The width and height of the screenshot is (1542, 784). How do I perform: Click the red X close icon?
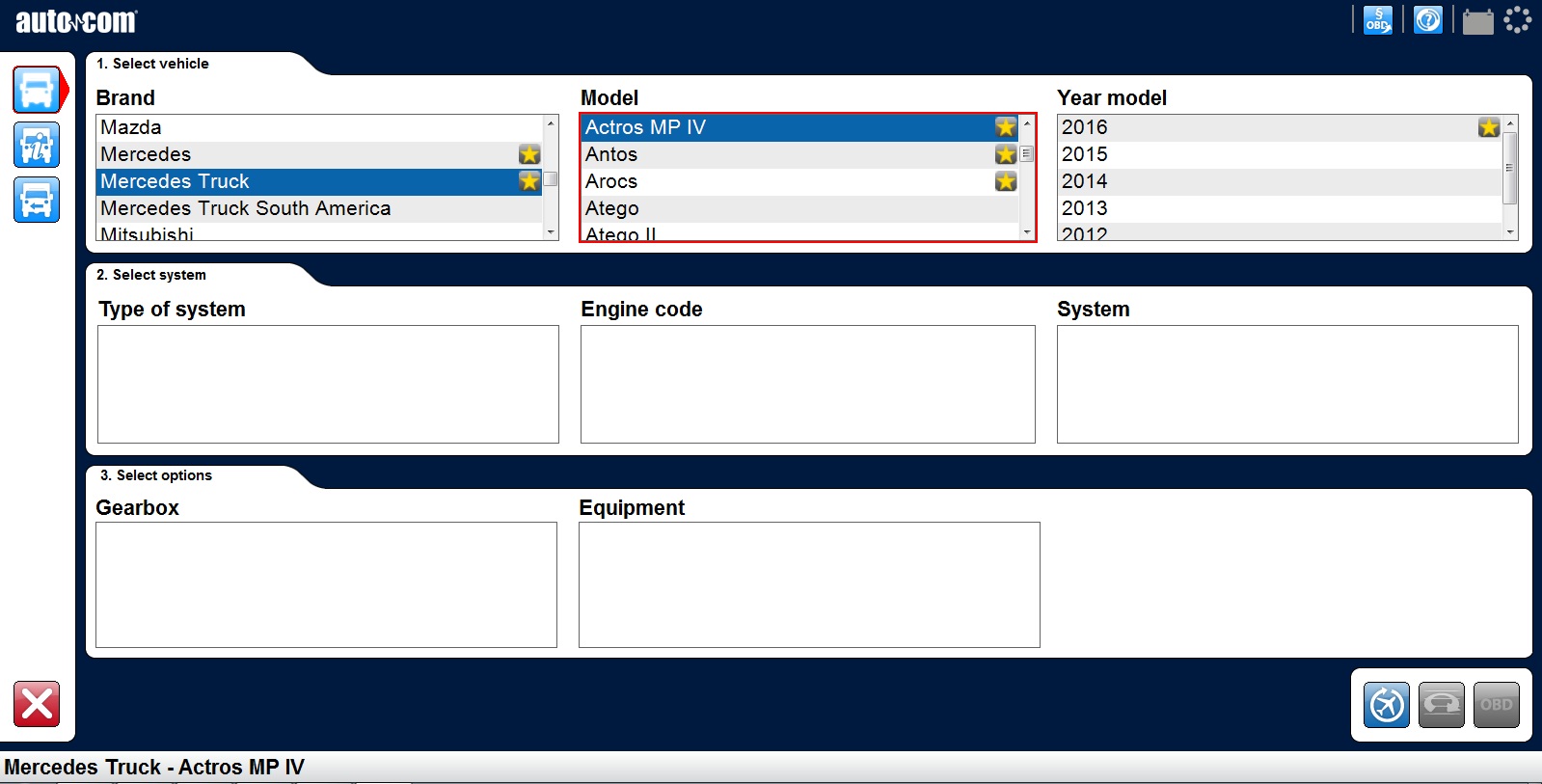tap(37, 704)
